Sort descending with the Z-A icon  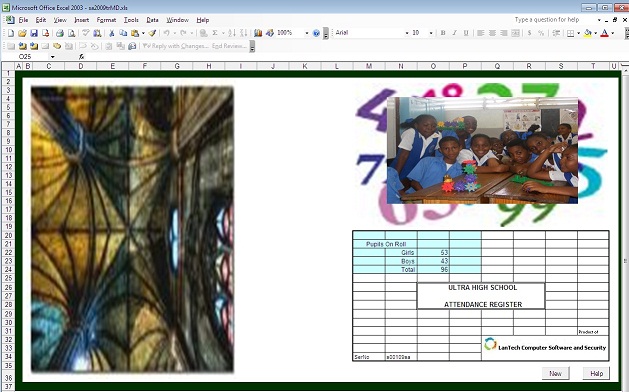(243, 33)
